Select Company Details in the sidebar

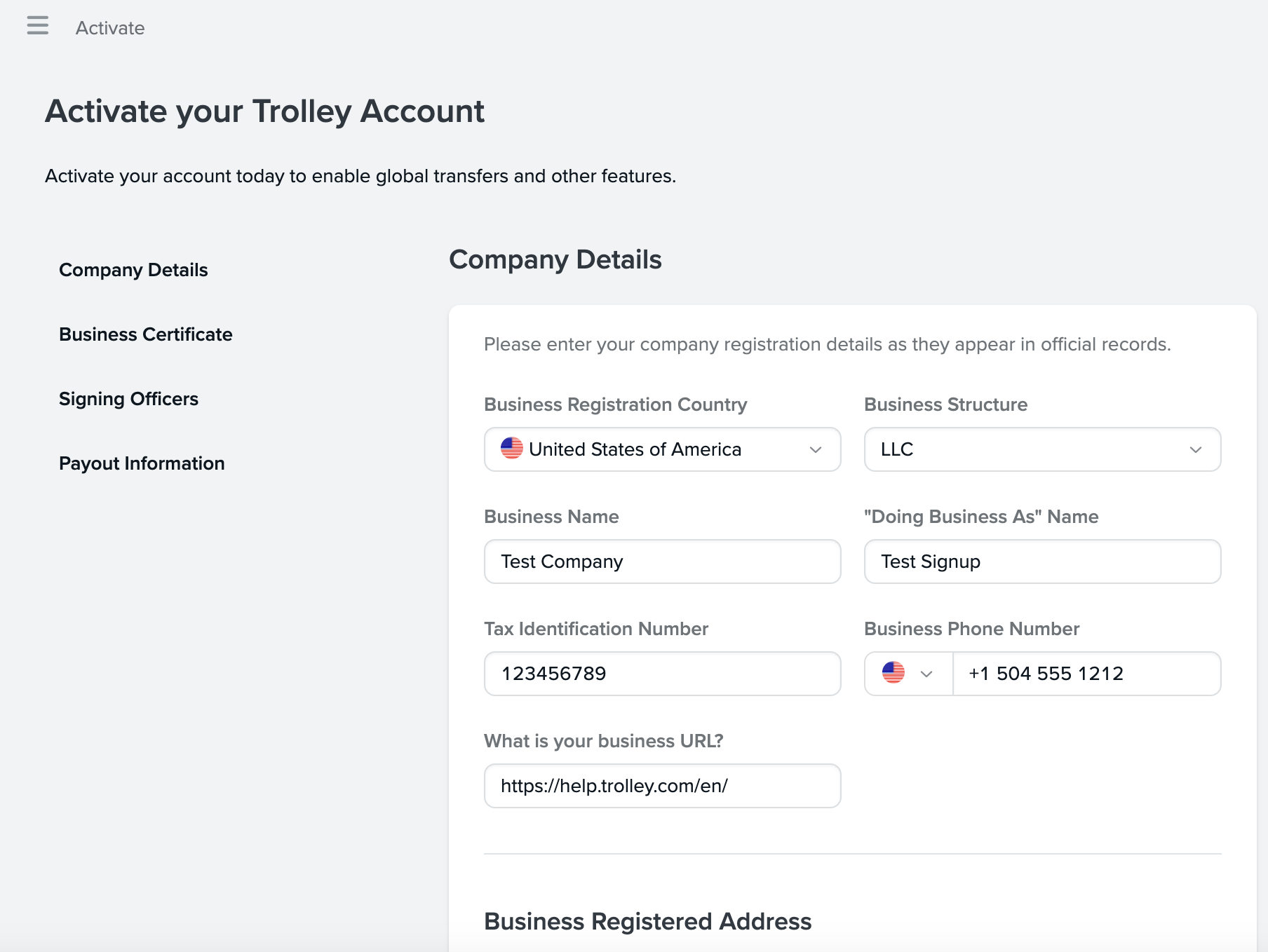(133, 269)
